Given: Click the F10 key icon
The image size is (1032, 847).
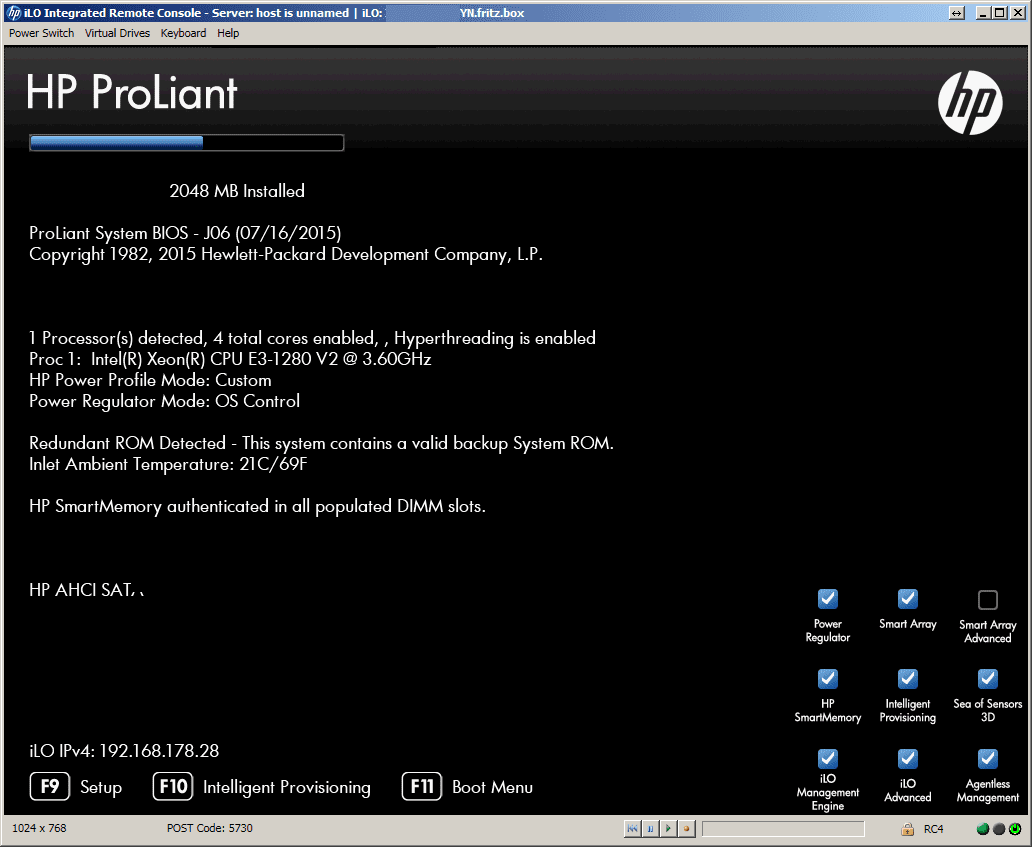Looking at the screenshot, I should [173, 786].
